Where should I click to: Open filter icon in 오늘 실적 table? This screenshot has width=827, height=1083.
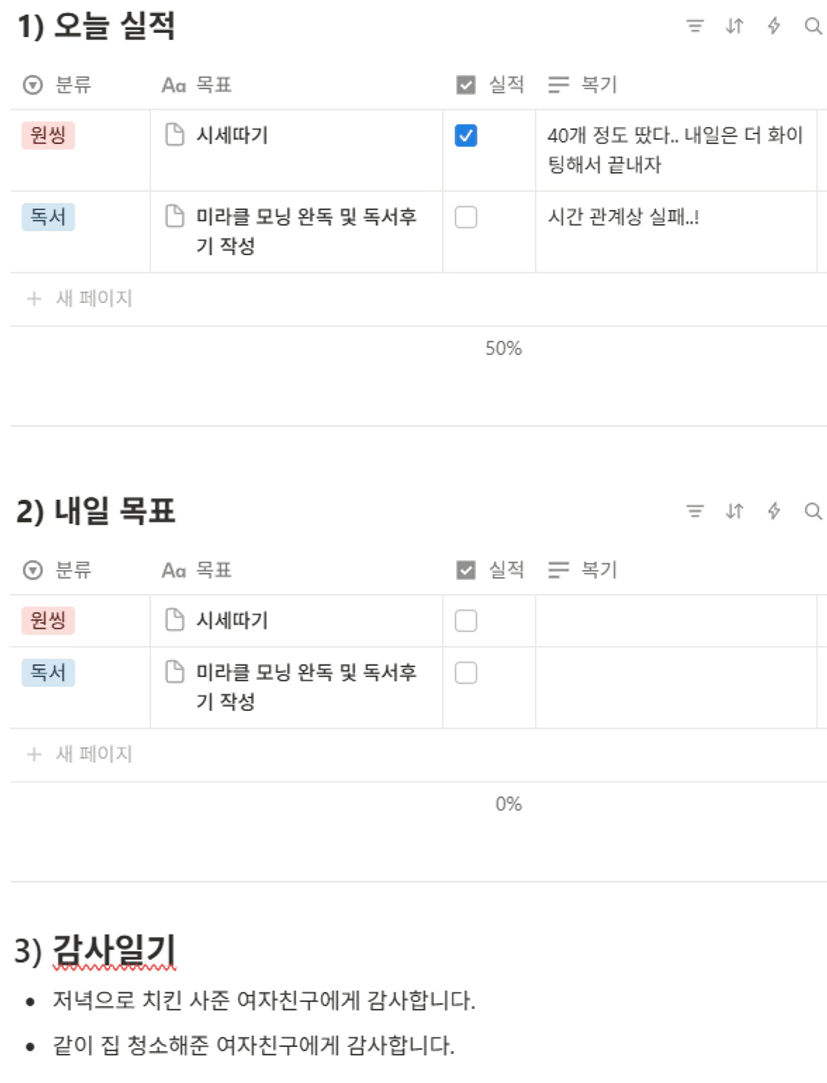[x=694, y=26]
